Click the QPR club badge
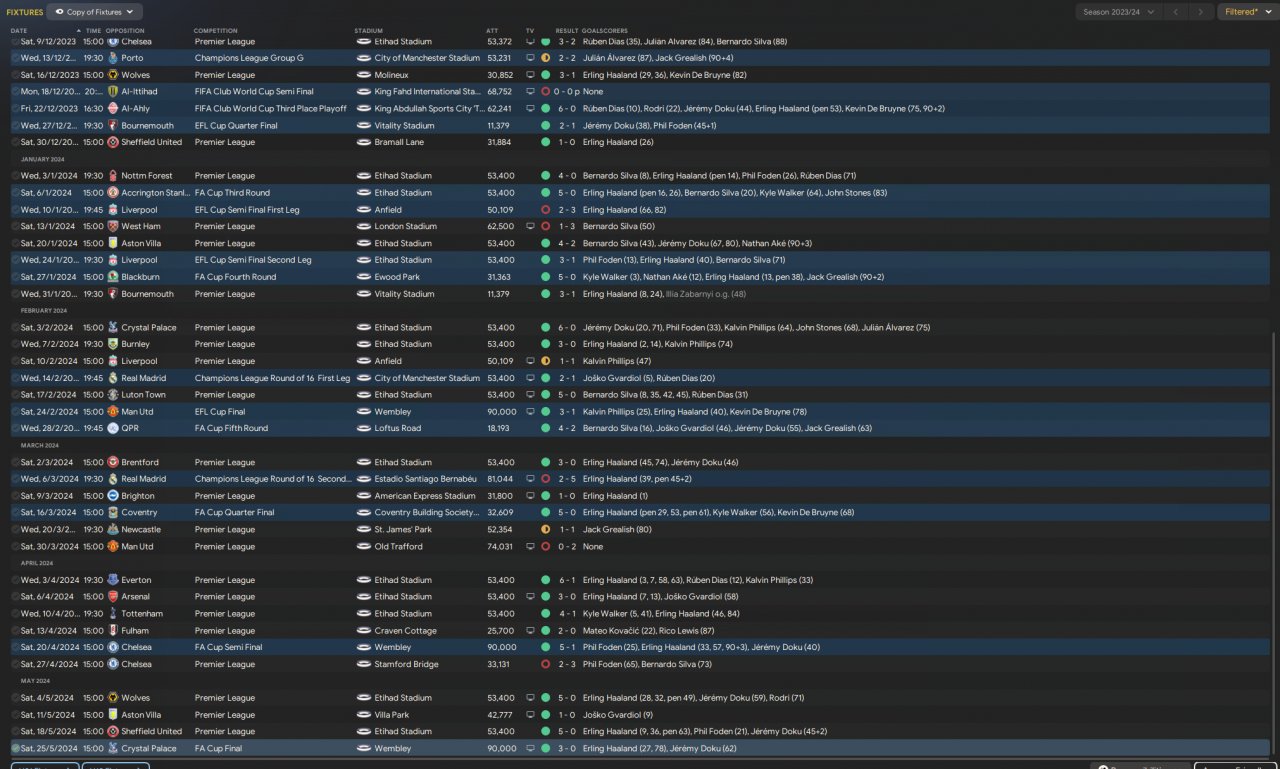This screenshot has width=1280, height=769. tap(113, 428)
